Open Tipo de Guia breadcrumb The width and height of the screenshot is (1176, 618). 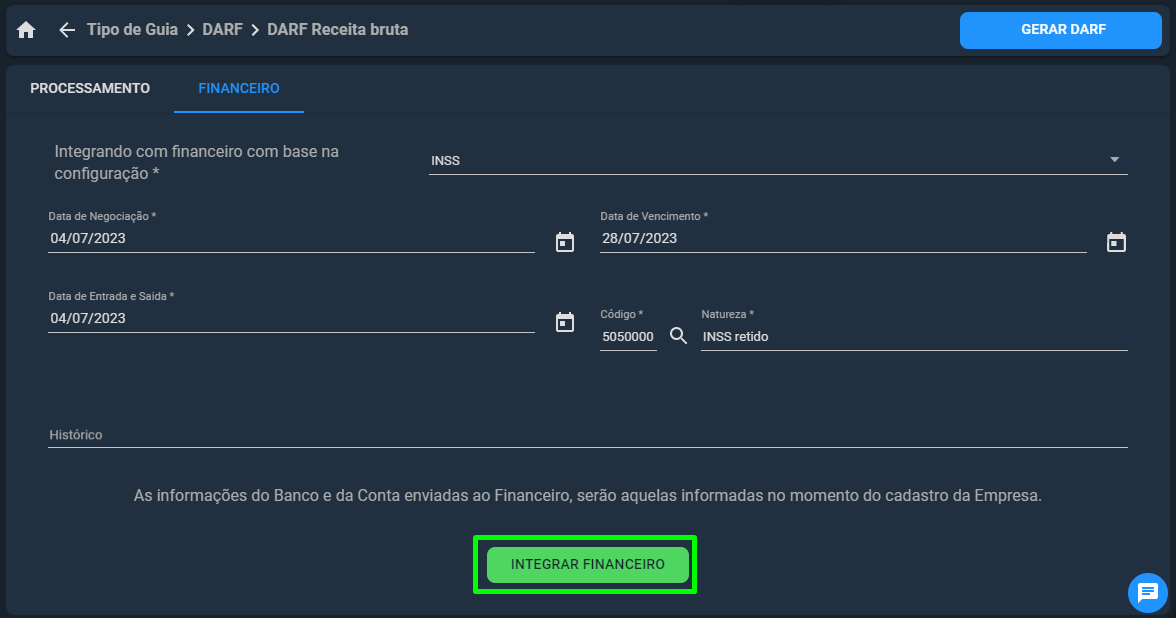[132, 30]
